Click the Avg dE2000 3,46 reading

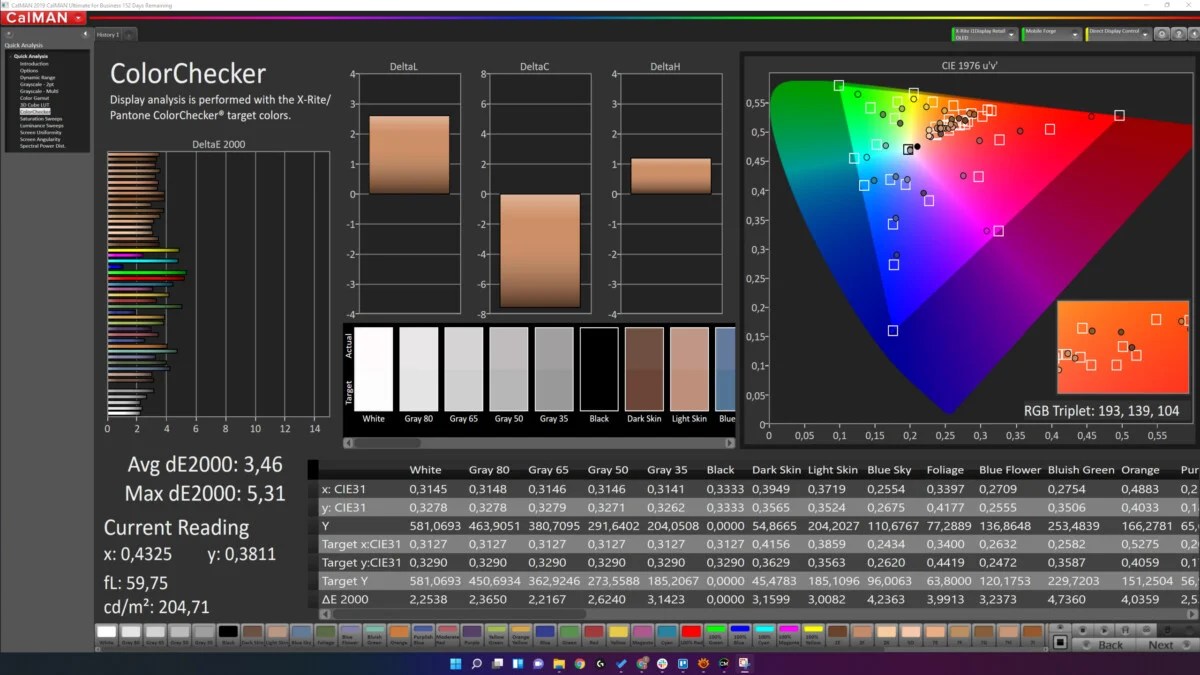205,464
